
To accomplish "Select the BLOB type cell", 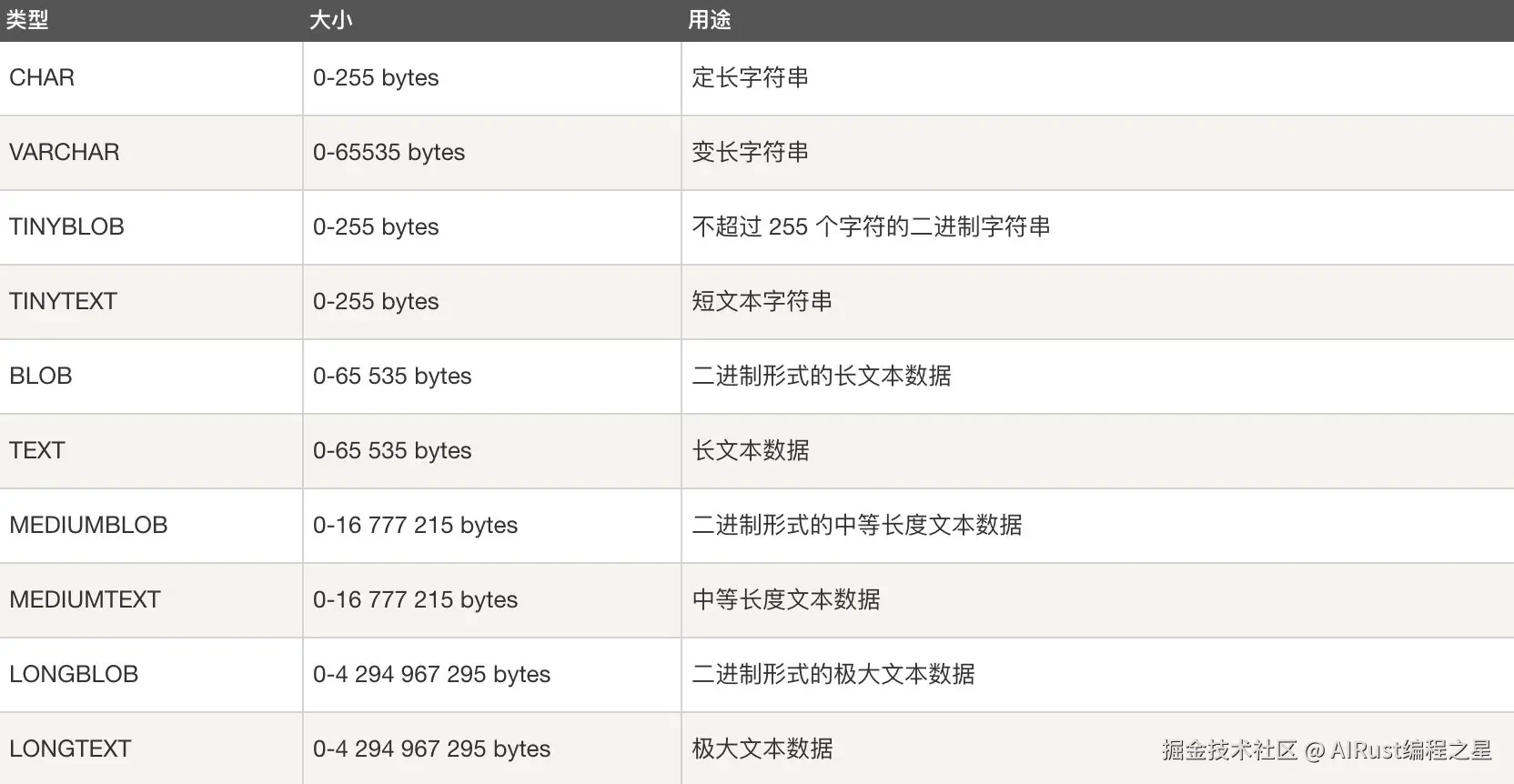I will pyautogui.click(x=41, y=377).
